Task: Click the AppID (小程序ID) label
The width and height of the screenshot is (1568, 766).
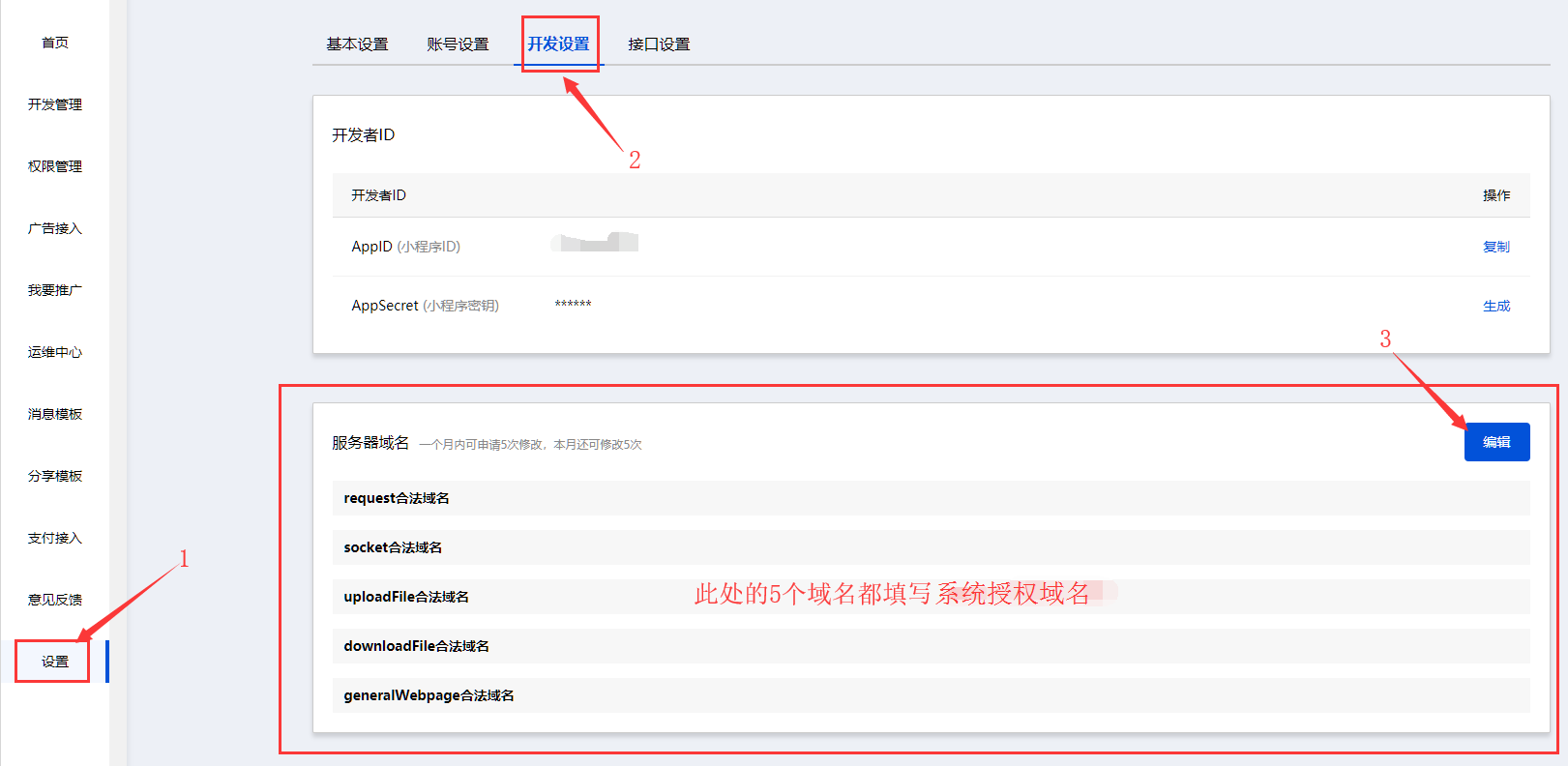Action: tap(405, 247)
